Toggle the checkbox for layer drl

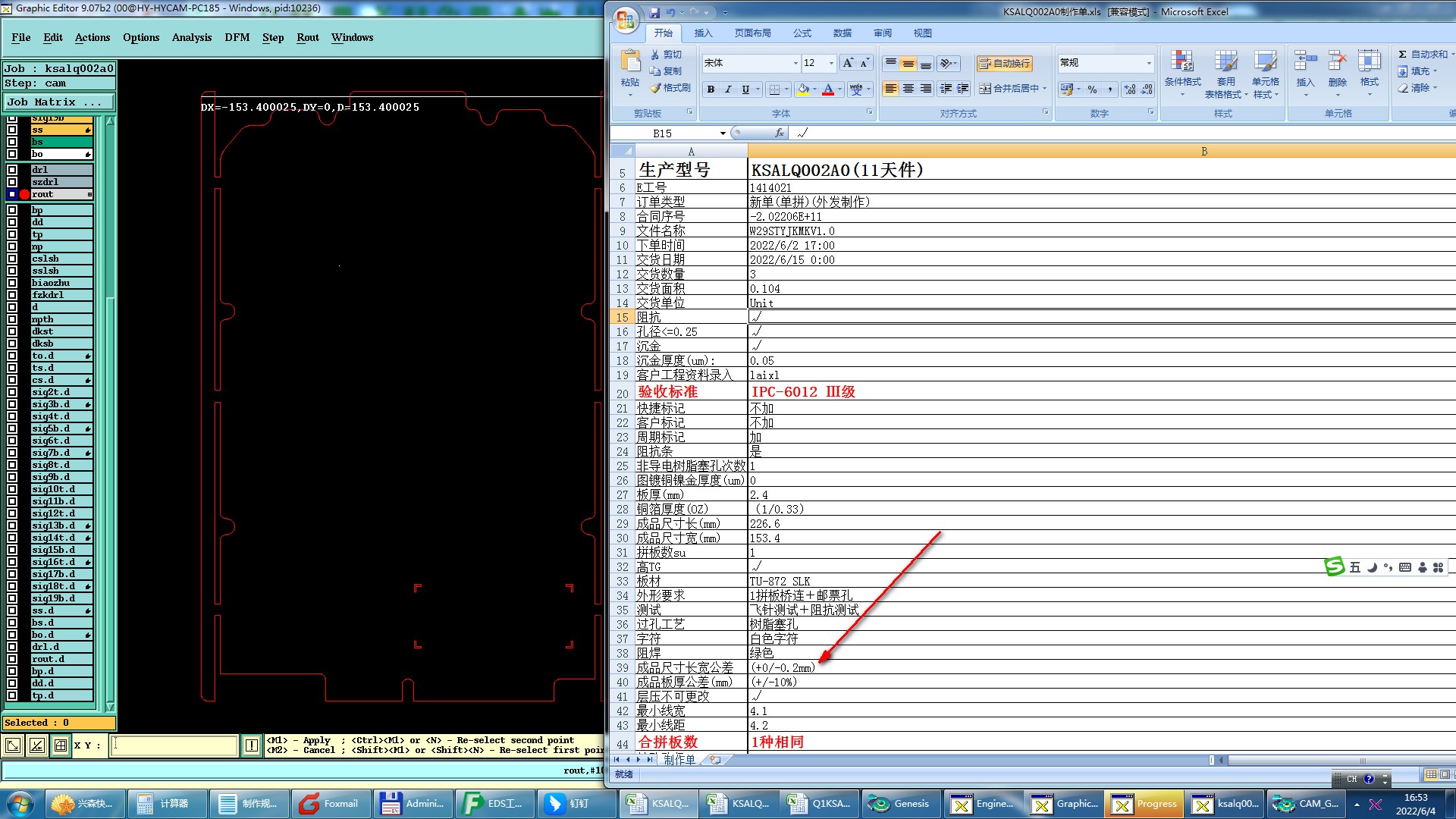tap(12, 170)
